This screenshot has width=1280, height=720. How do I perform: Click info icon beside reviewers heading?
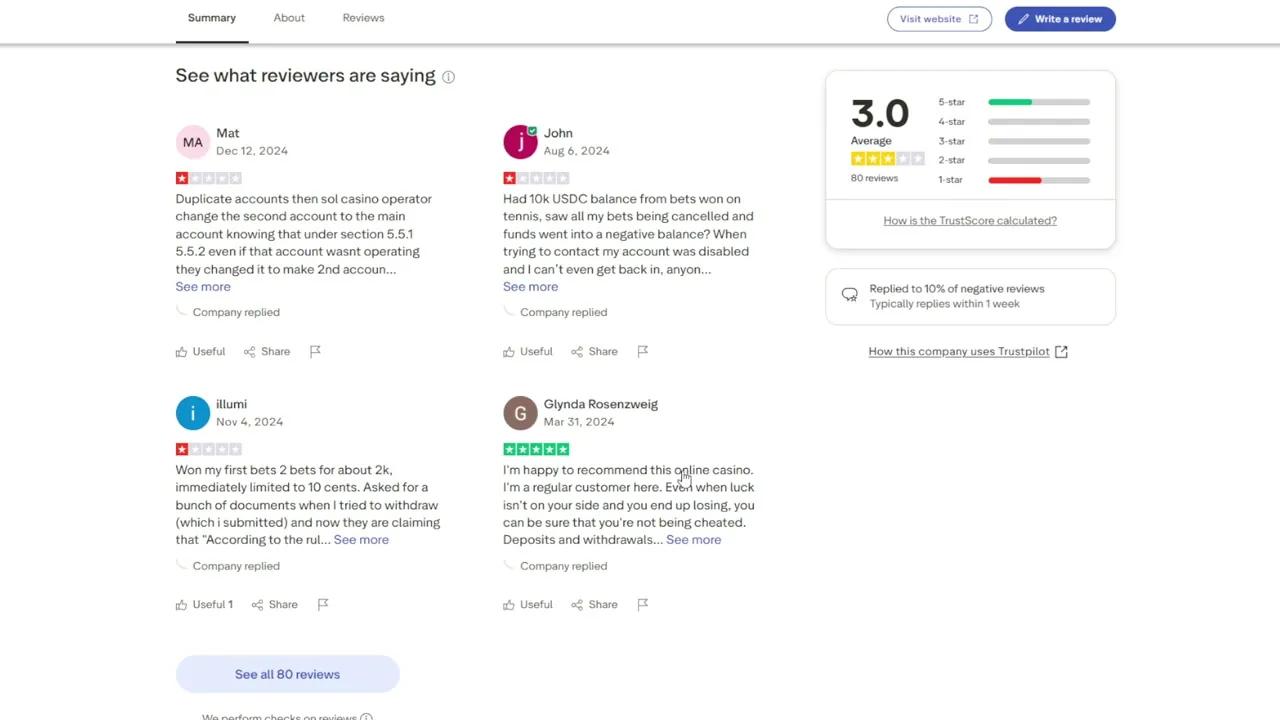coord(448,77)
